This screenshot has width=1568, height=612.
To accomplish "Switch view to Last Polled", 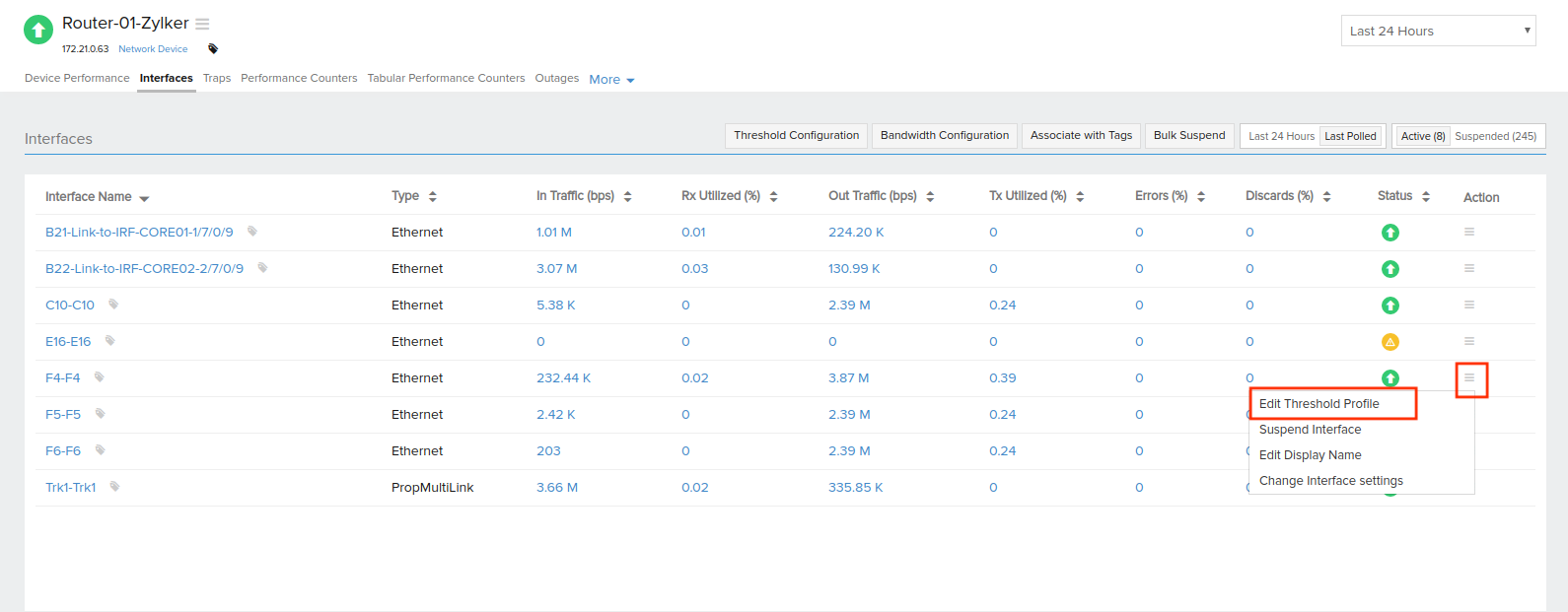I will [x=1350, y=136].
